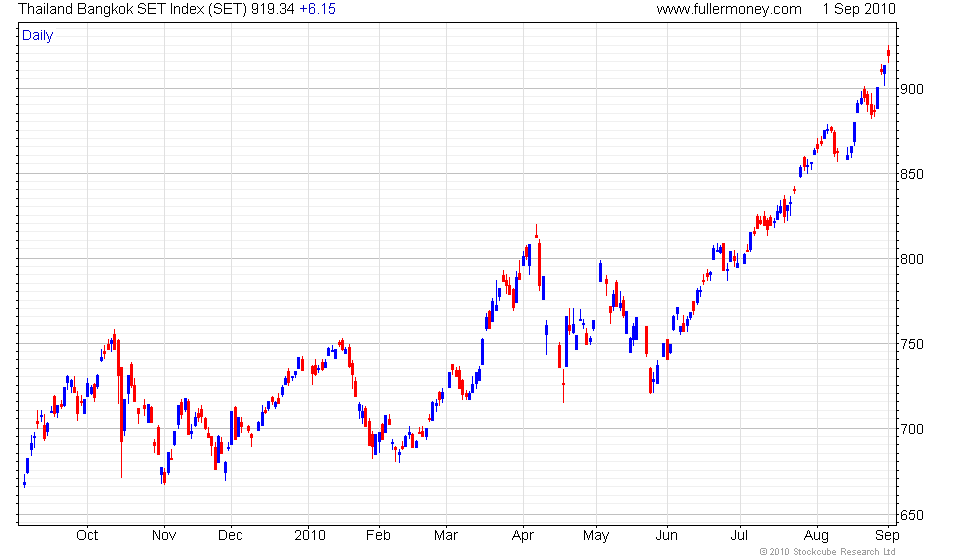The height and width of the screenshot is (560, 980).
Task: Click the change value +6.15
Action: click(318, 9)
